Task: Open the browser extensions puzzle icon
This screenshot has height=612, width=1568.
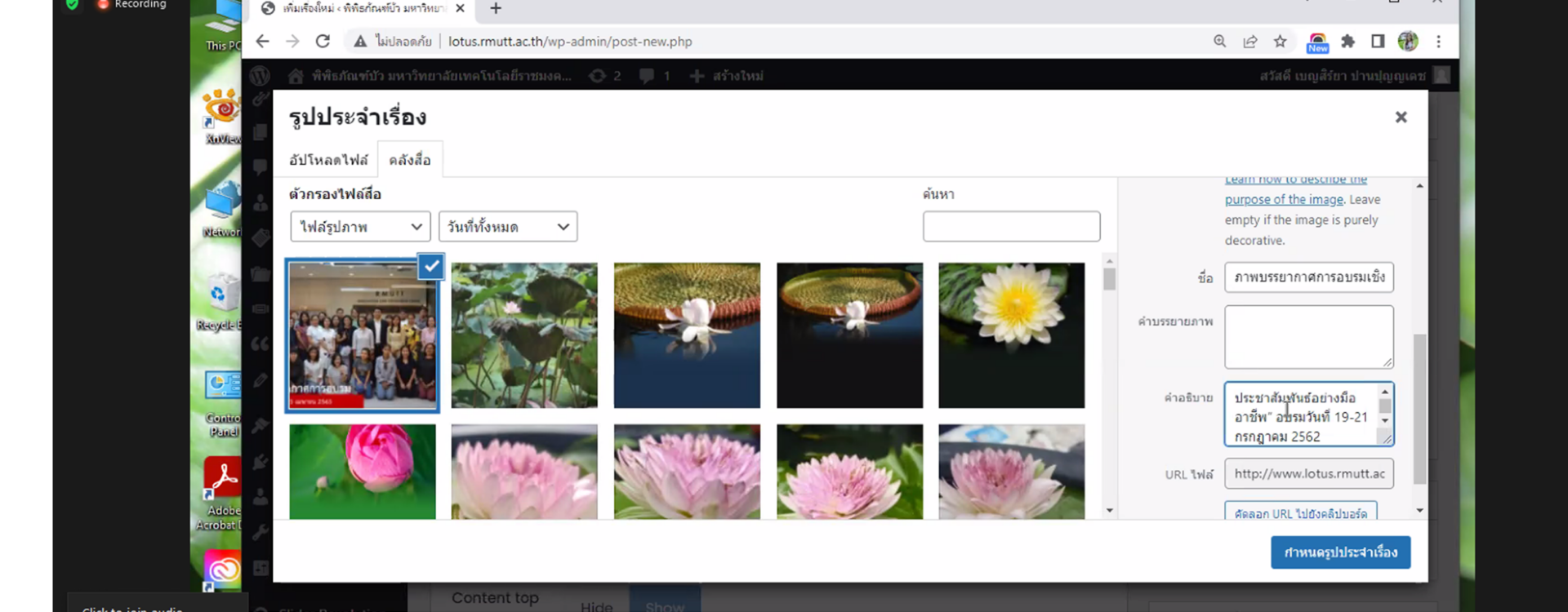Action: (1347, 42)
